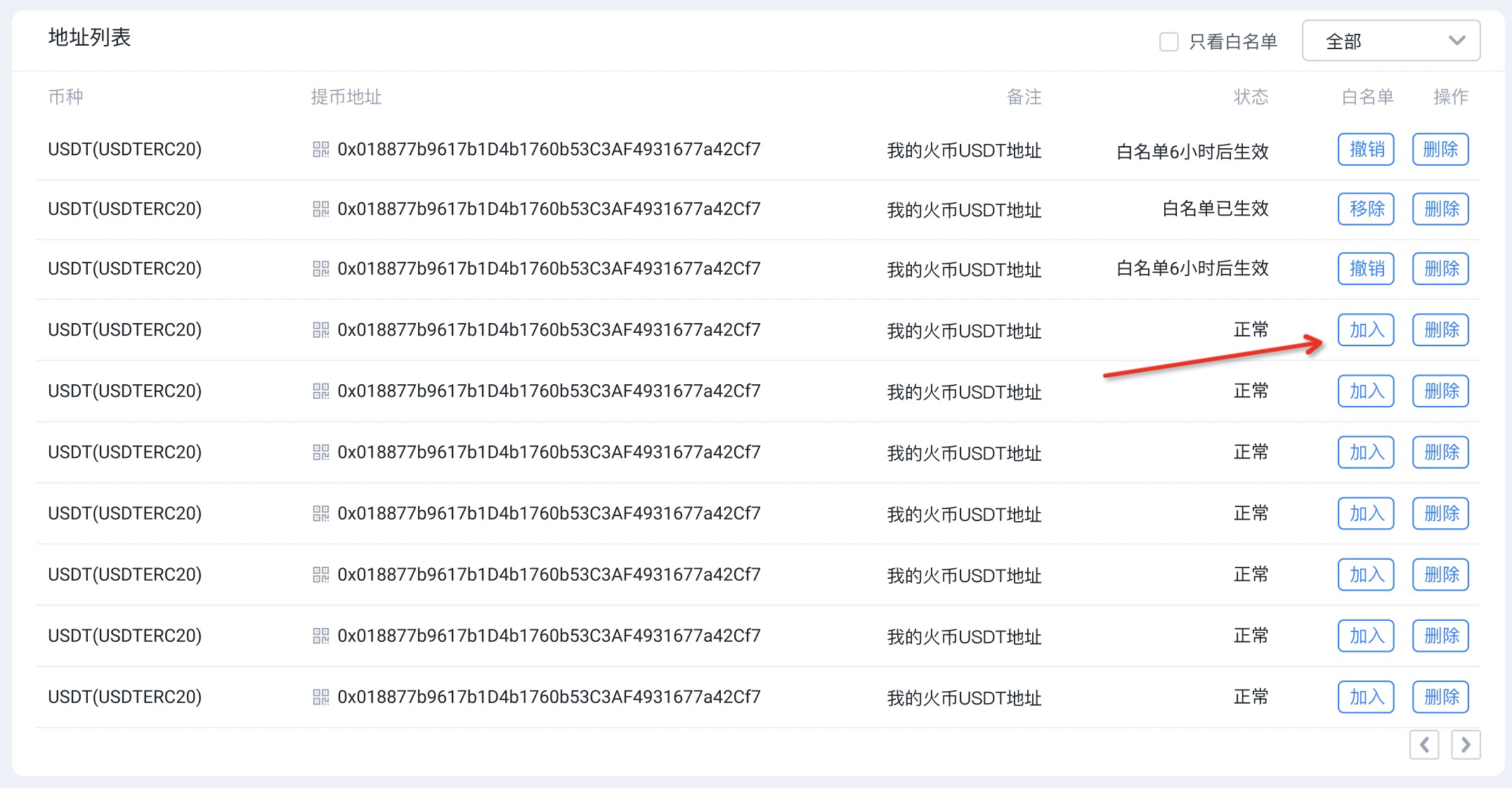The image size is (1512, 788).
Task: Click 加入 in the sixth table row
Action: pos(1366,452)
